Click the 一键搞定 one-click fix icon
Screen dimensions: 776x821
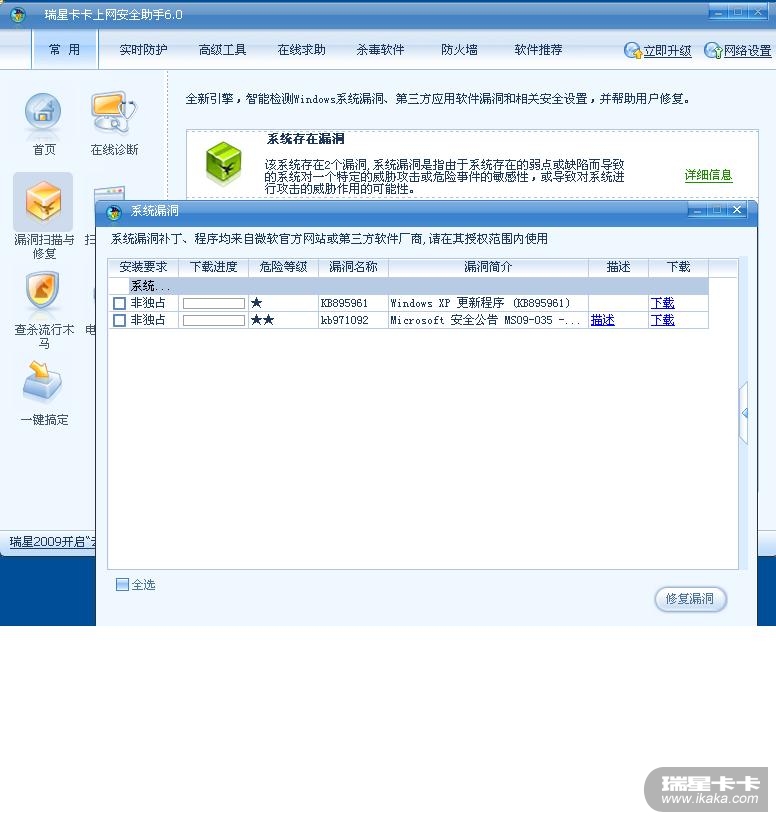click(x=43, y=381)
